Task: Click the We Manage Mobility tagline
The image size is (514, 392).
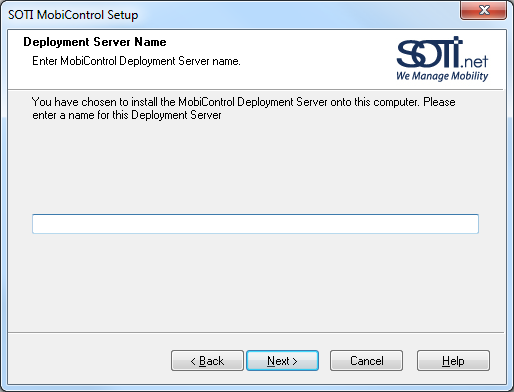Action: pos(442,76)
